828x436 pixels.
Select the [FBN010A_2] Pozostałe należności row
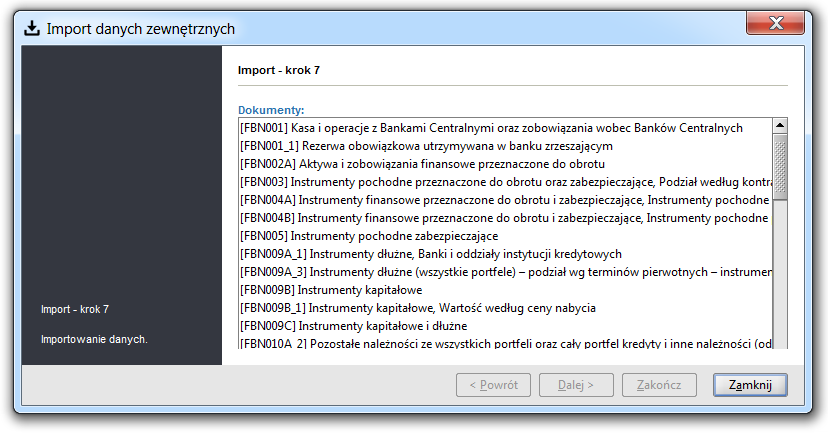505,342
